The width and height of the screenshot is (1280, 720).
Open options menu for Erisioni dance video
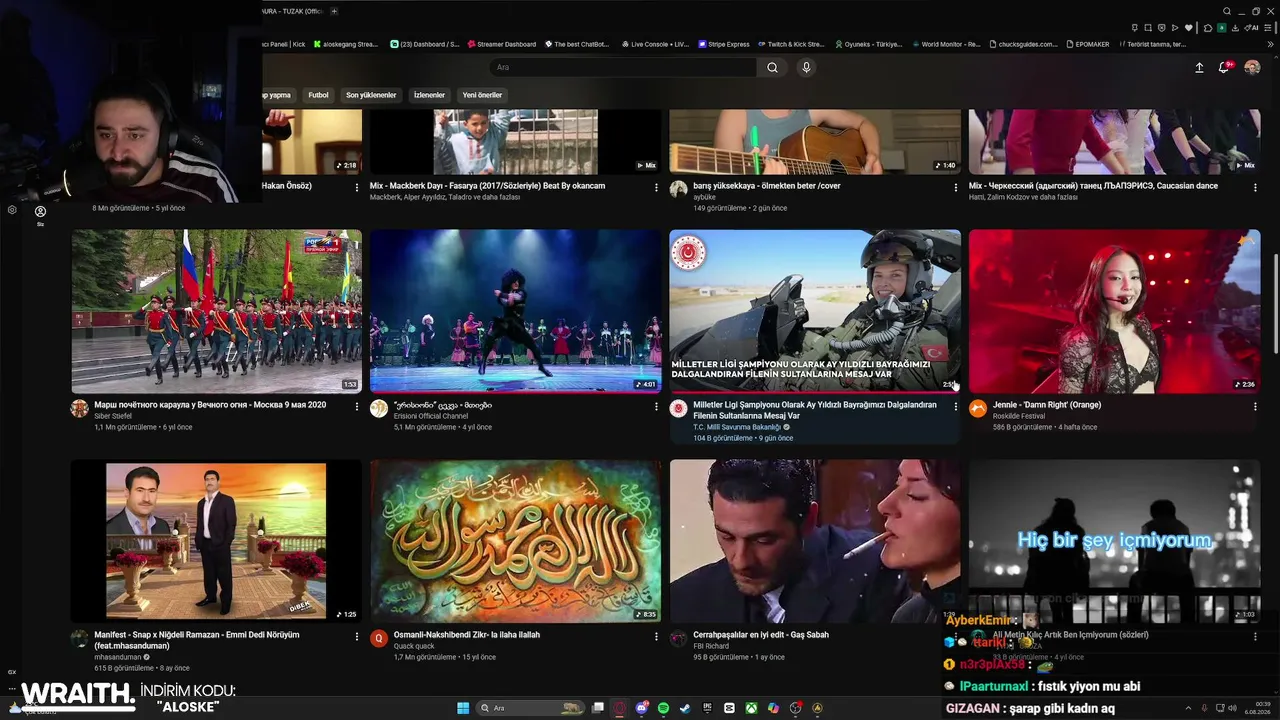pos(656,406)
